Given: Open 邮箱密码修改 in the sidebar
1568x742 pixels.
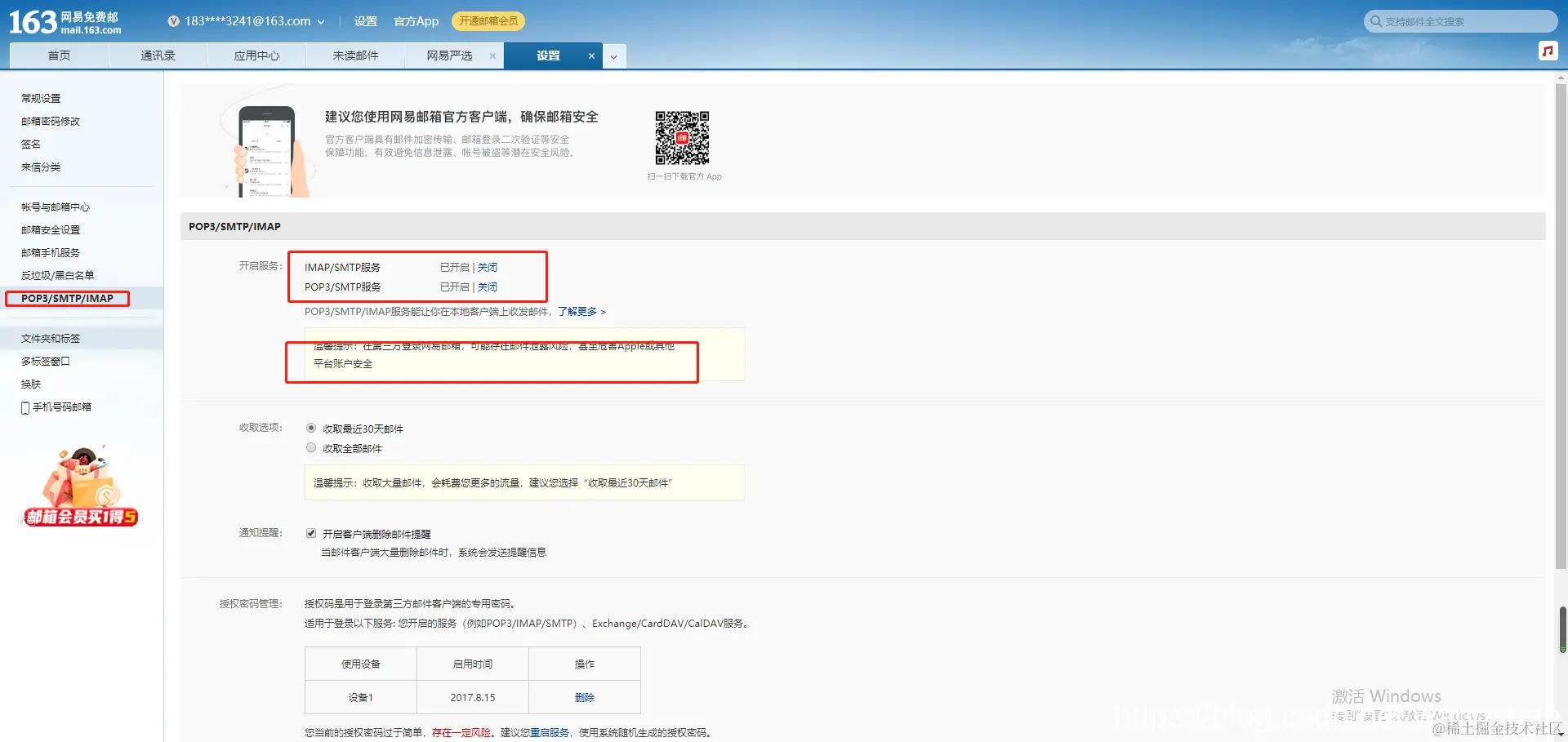Looking at the screenshot, I should tap(51, 121).
